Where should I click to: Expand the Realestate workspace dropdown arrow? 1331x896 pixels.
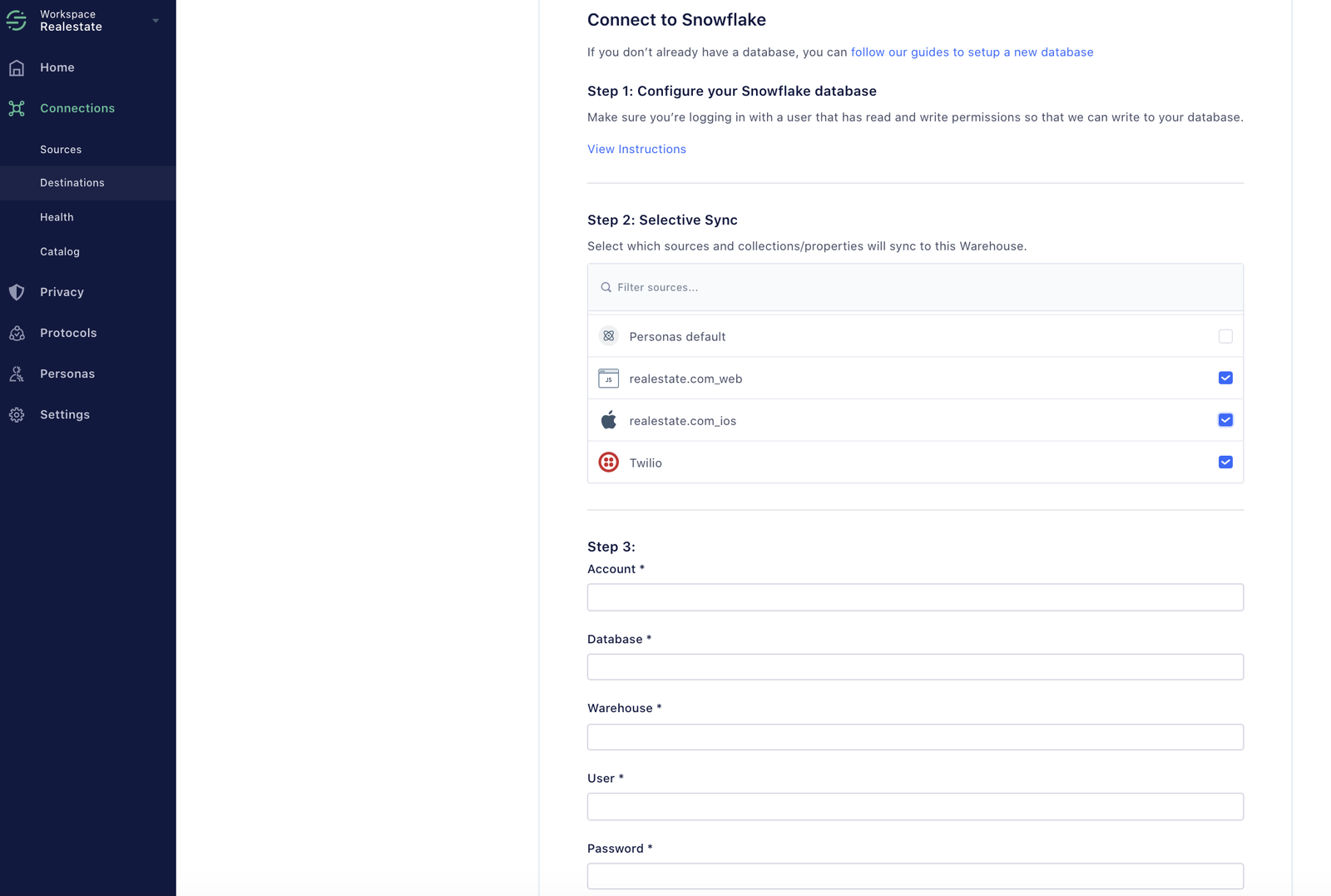coord(156,21)
